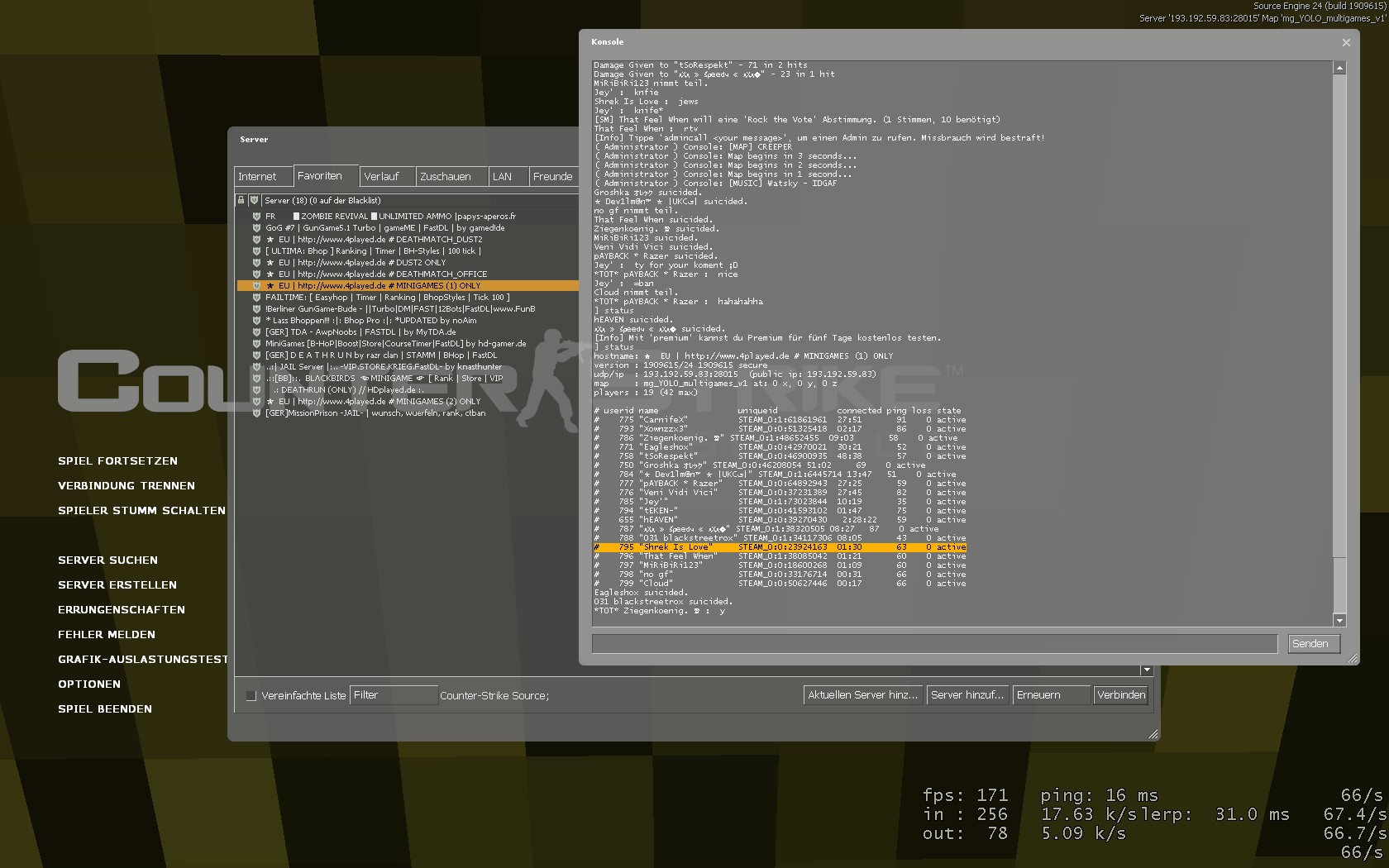Viewport: 1389px width, 868px height.
Task: Click console scrollbar up arrow
Action: click(x=1339, y=68)
